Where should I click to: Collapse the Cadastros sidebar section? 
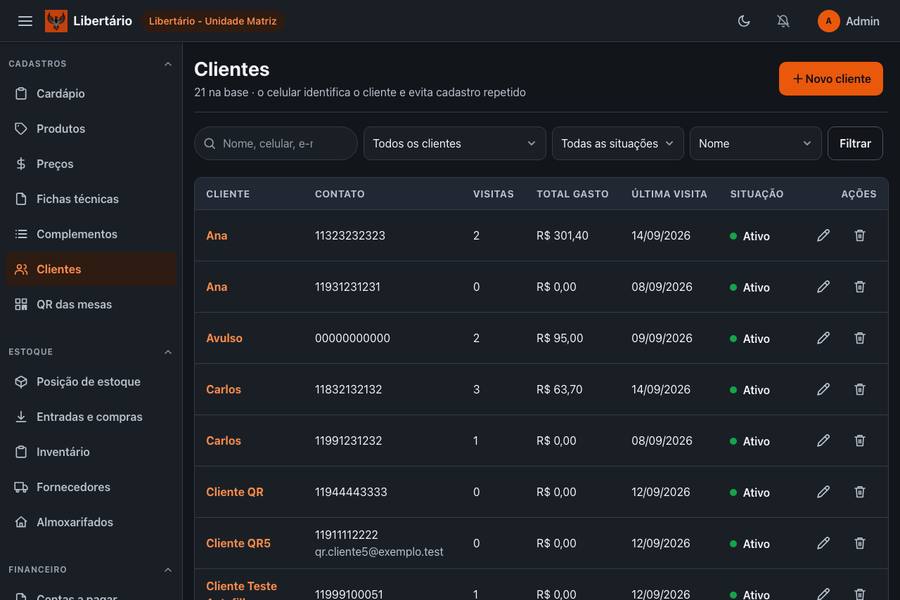coord(168,64)
